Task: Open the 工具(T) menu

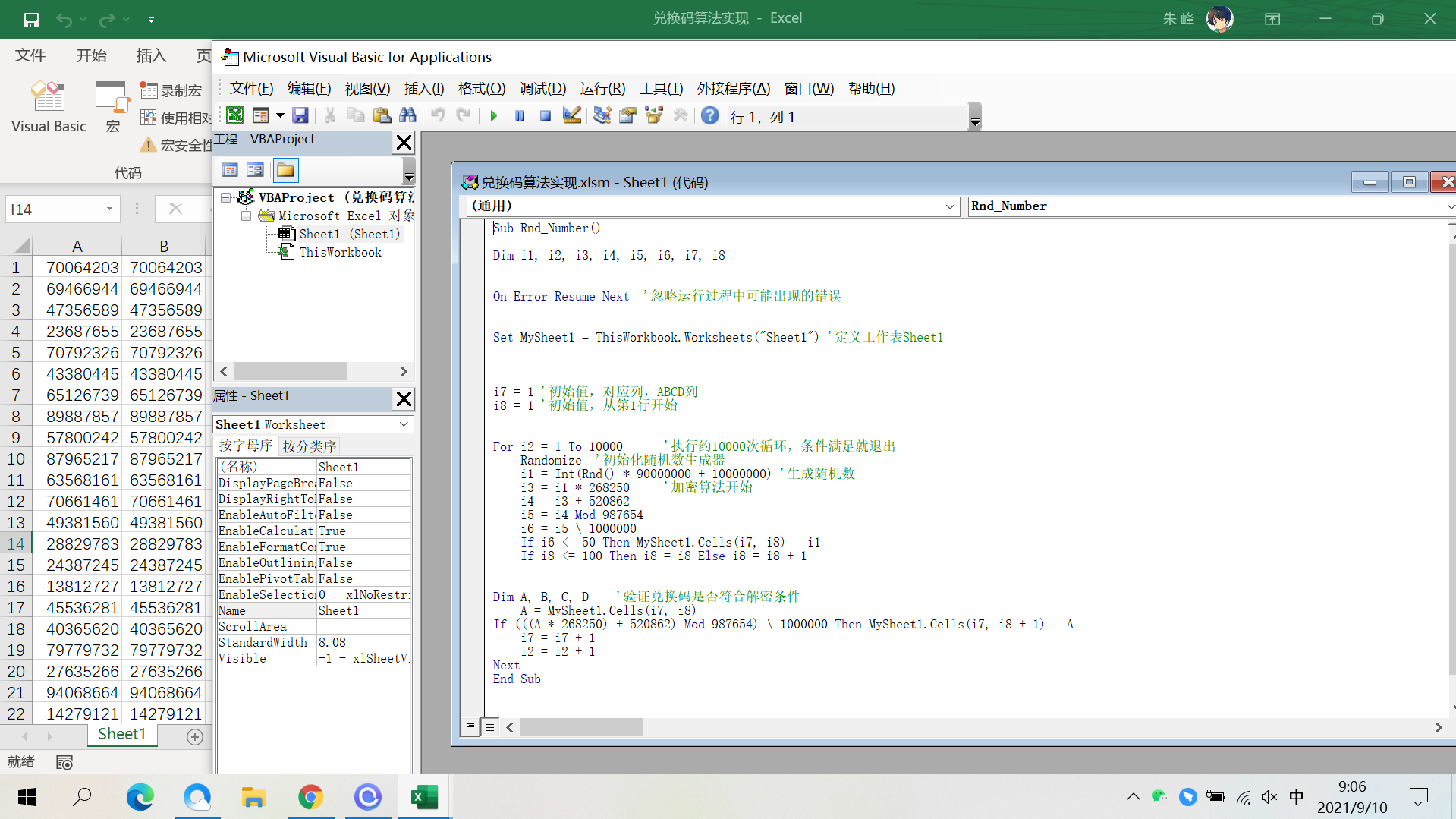Action: pos(662,89)
